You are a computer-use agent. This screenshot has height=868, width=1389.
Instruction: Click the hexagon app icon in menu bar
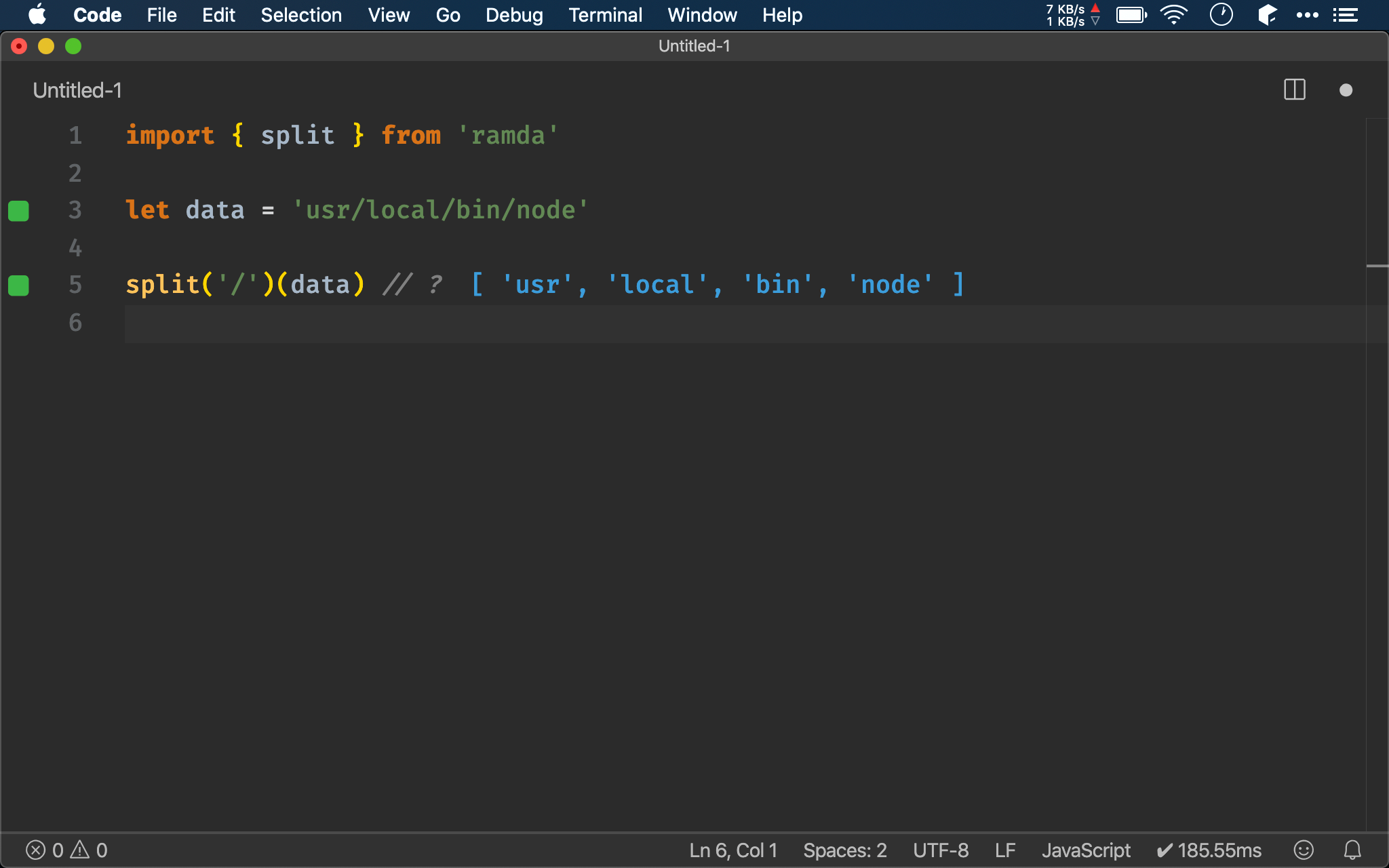pyautogui.click(x=1267, y=15)
